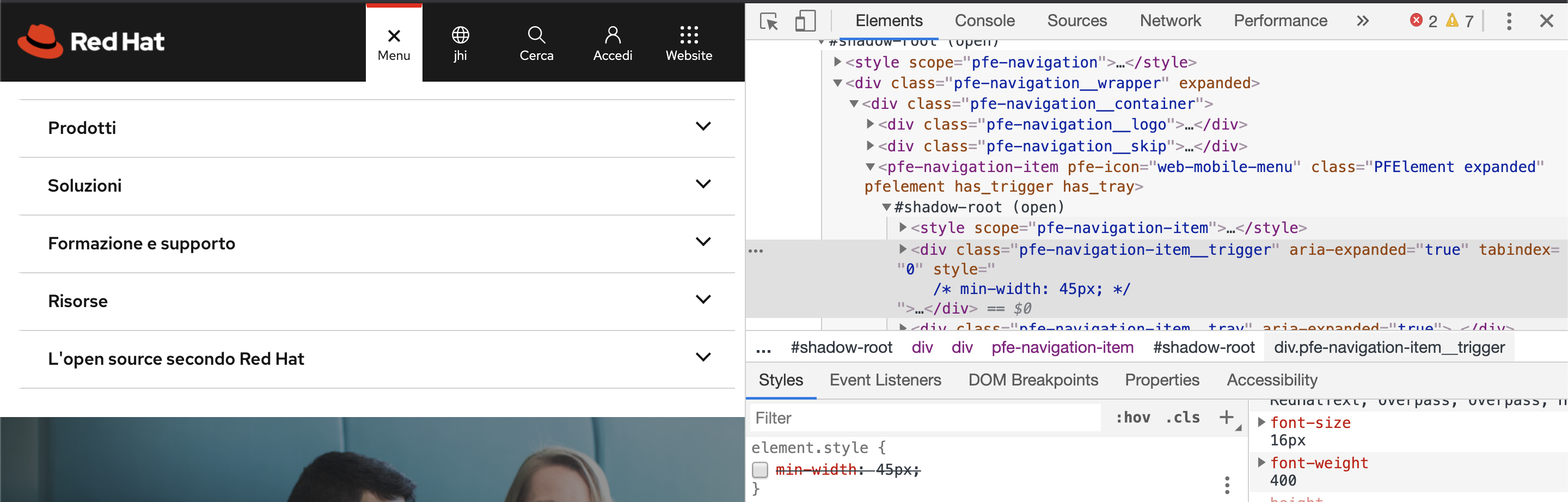
Task: Expand style scope pfe-navigation-item node
Action: point(903,228)
